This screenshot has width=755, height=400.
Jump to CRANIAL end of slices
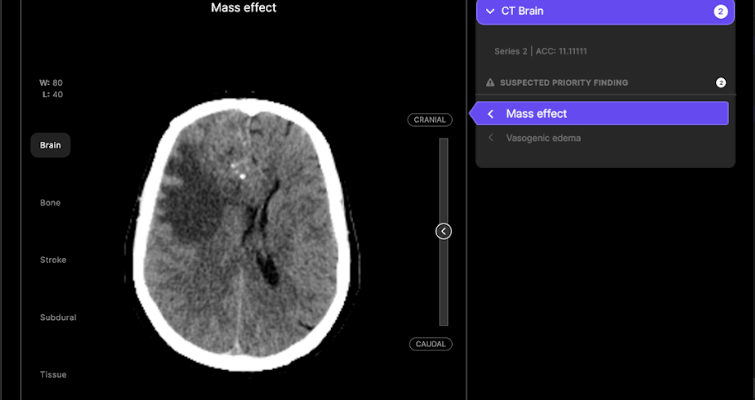pyautogui.click(x=430, y=120)
